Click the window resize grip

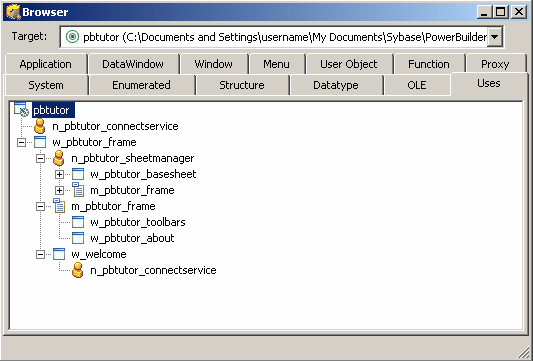pyautogui.click(x=525, y=354)
